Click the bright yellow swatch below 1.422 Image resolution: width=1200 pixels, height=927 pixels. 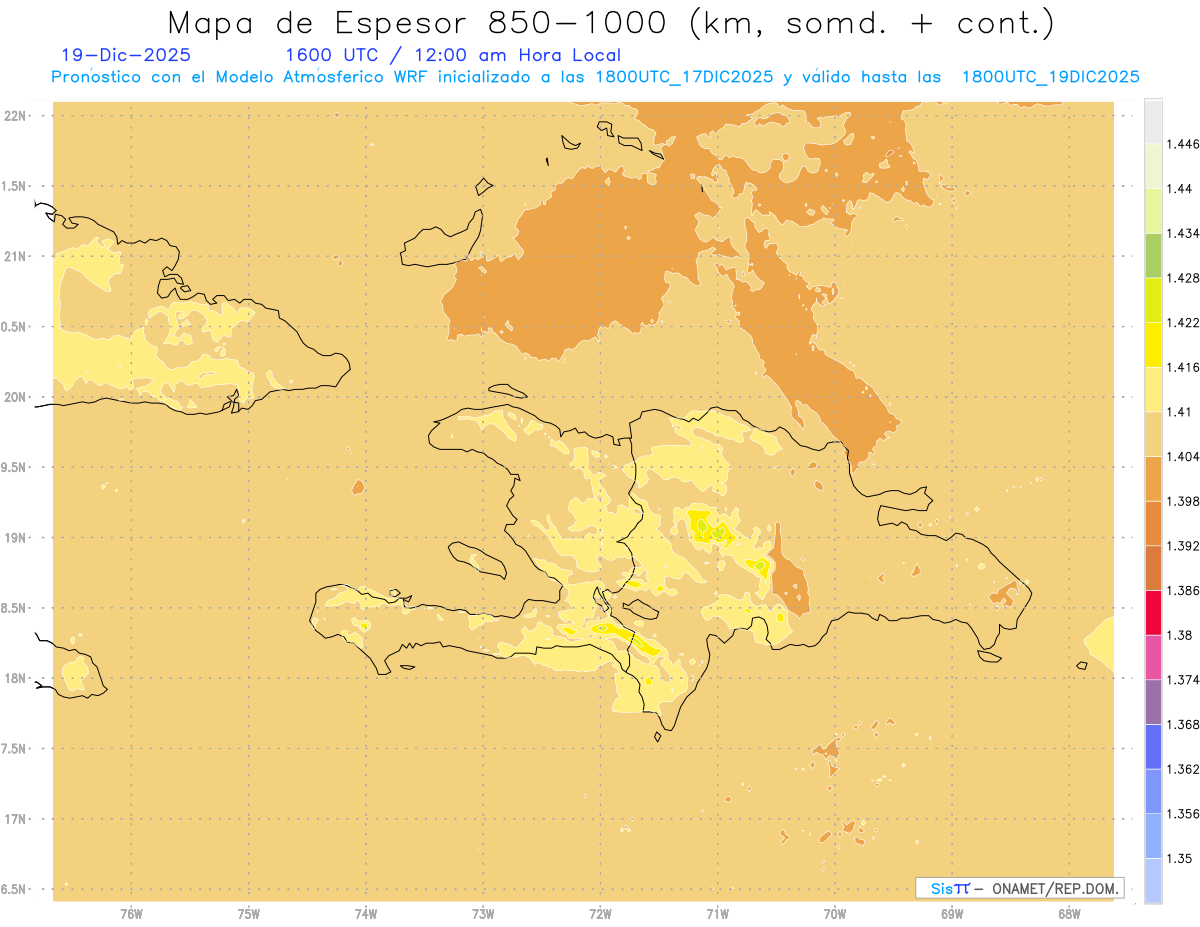[x=1153, y=344]
